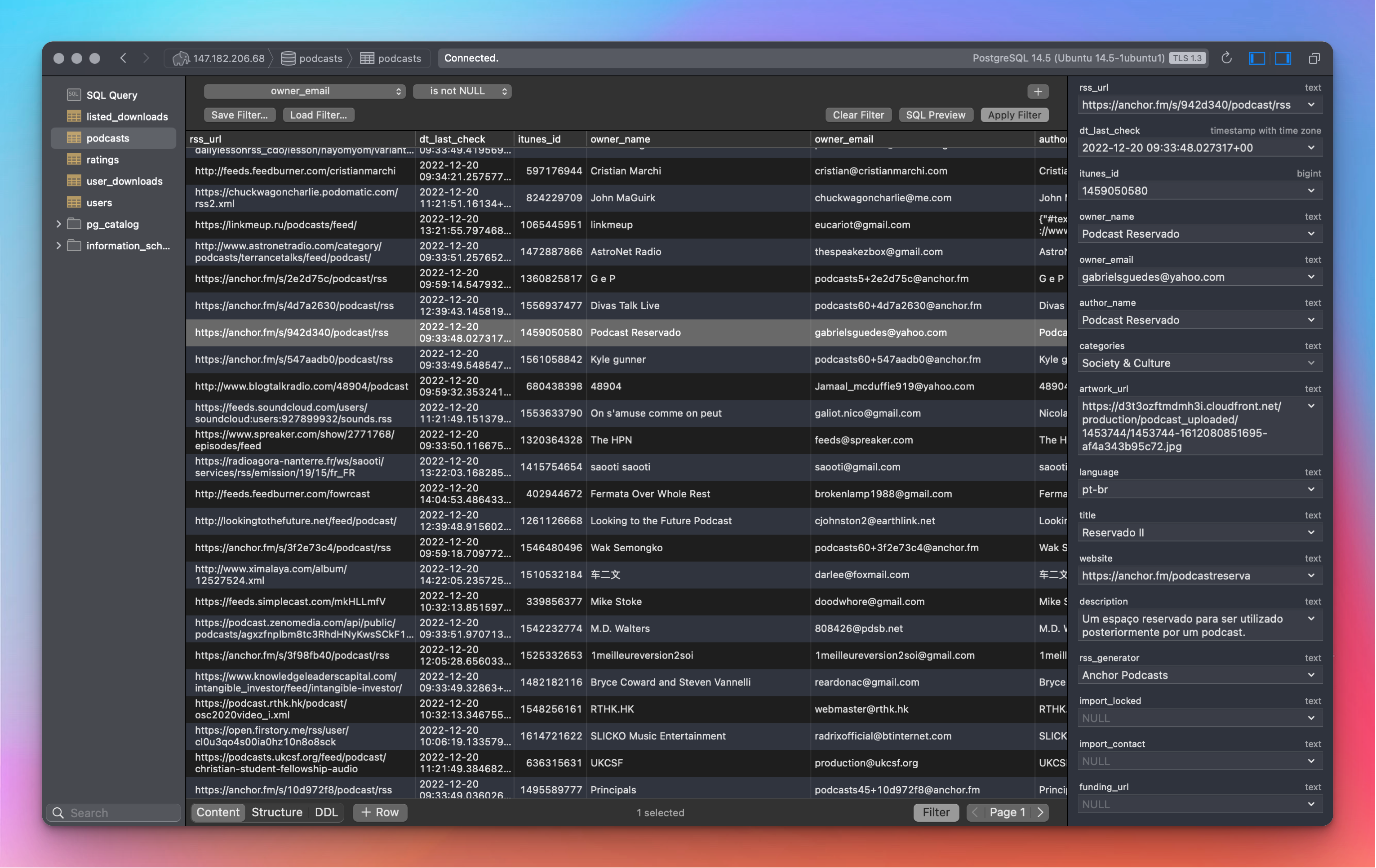Open the owner_name field value dropdown
Image resolution: width=1376 pixels, height=868 pixels.
coord(1311,234)
